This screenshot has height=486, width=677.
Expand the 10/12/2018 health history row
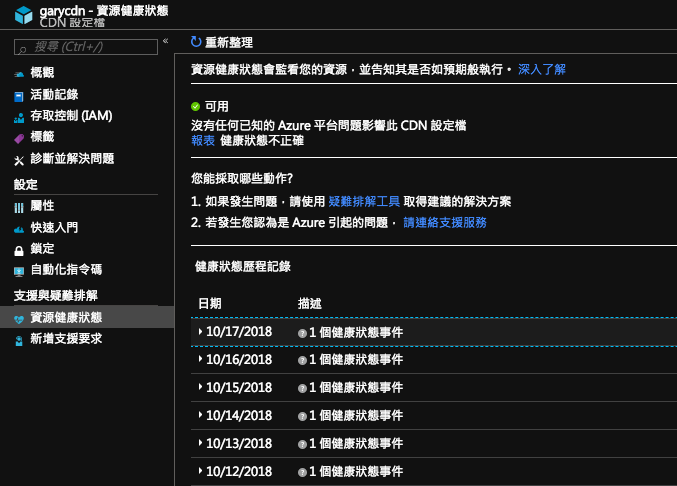pyautogui.click(x=200, y=471)
